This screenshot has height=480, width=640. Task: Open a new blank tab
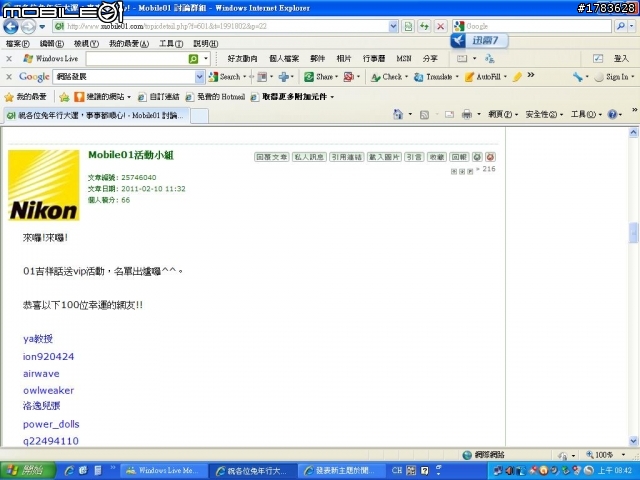(x=200, y=116)
